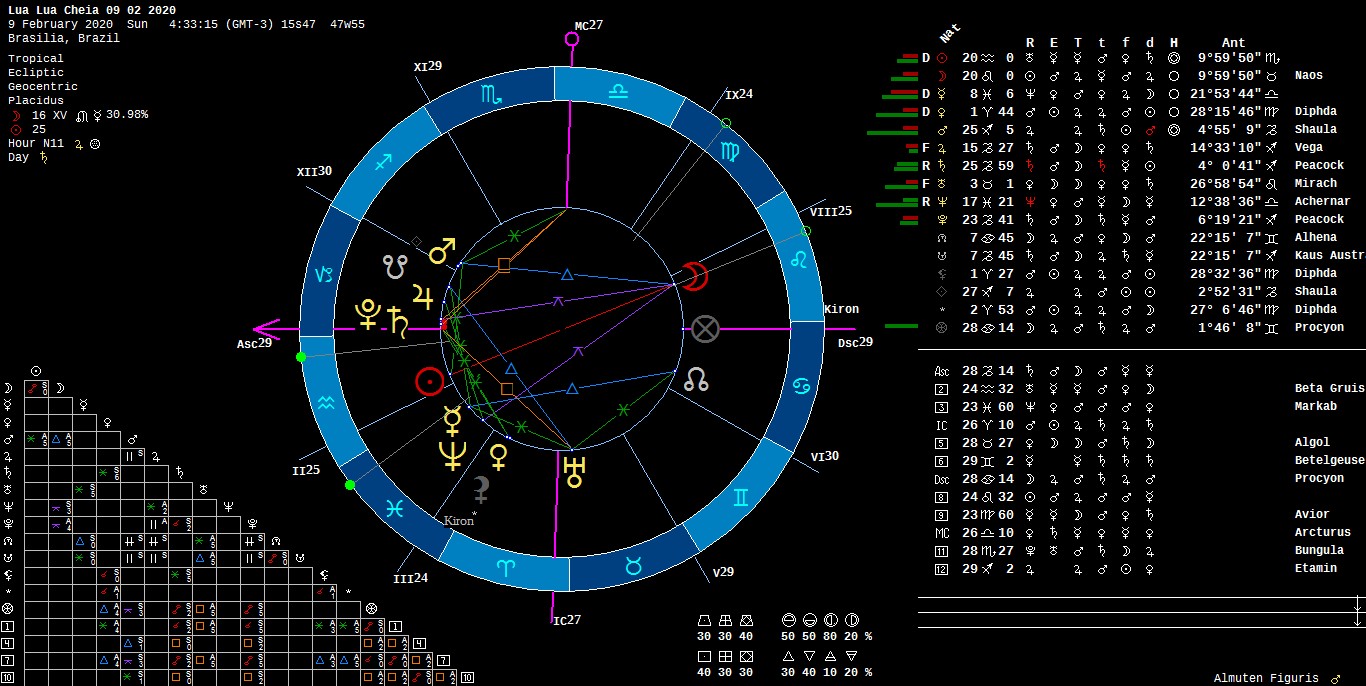Click the barred air triangle icon above 10
This screenshot has width=1366, height=686.
point(829,657)
